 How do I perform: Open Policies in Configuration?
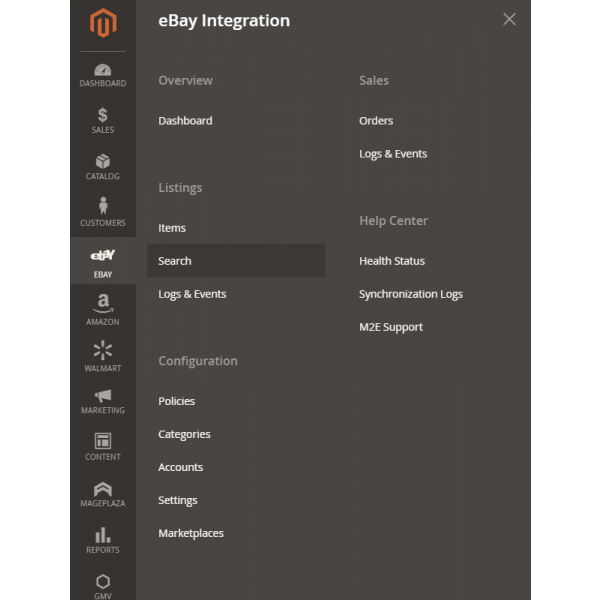177,401
